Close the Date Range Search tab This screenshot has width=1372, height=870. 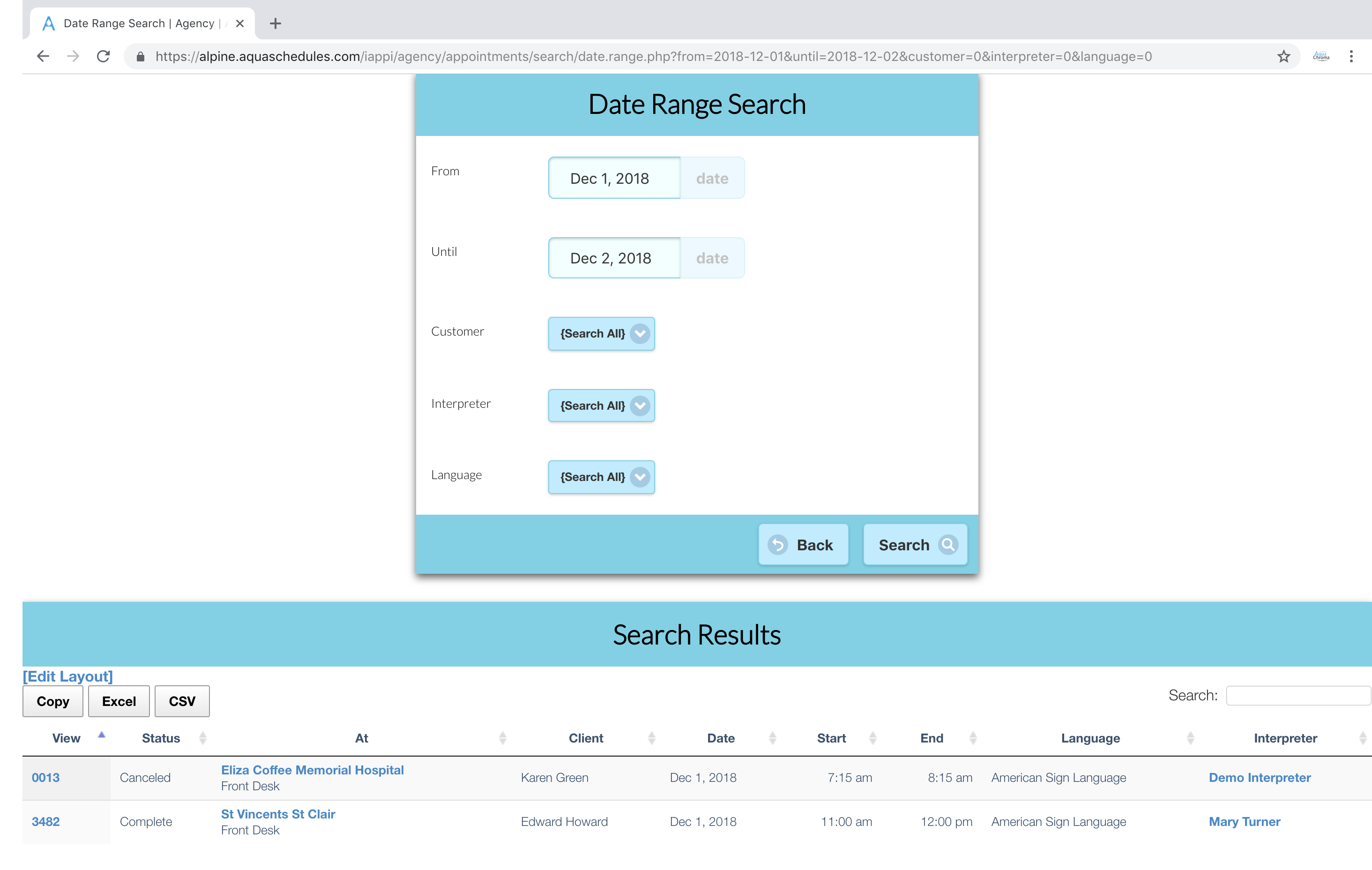240,23
